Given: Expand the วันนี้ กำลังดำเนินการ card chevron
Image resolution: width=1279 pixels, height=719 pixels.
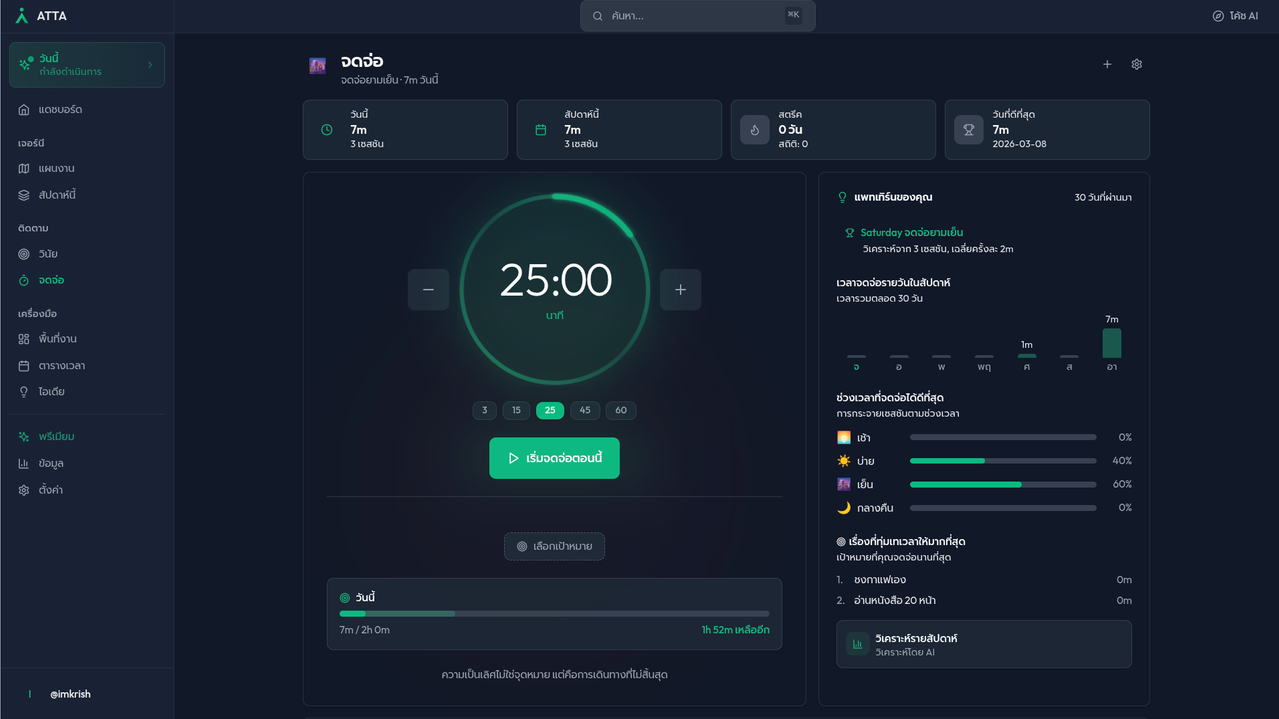Looking at the screenshot, I should (150, 65).
